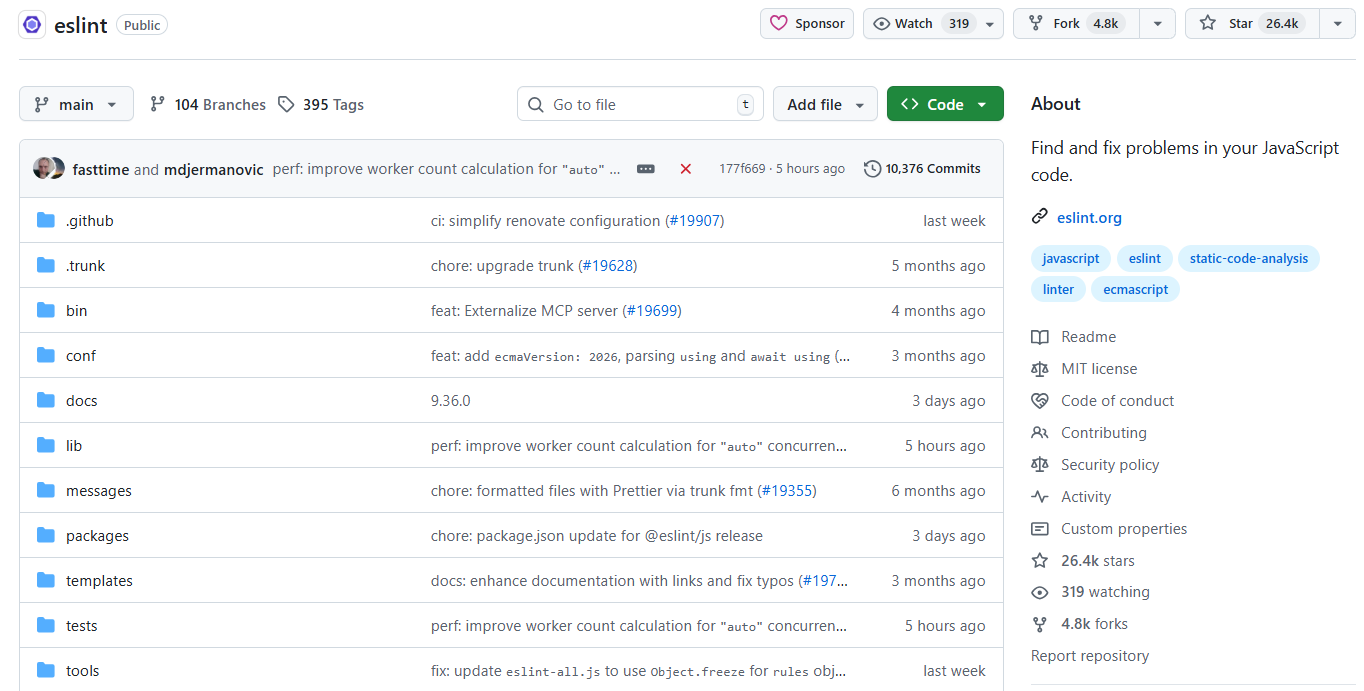Expand commit message ellipsis button
The width and height of the screenshot is (1364, 691).
point(646,169)
